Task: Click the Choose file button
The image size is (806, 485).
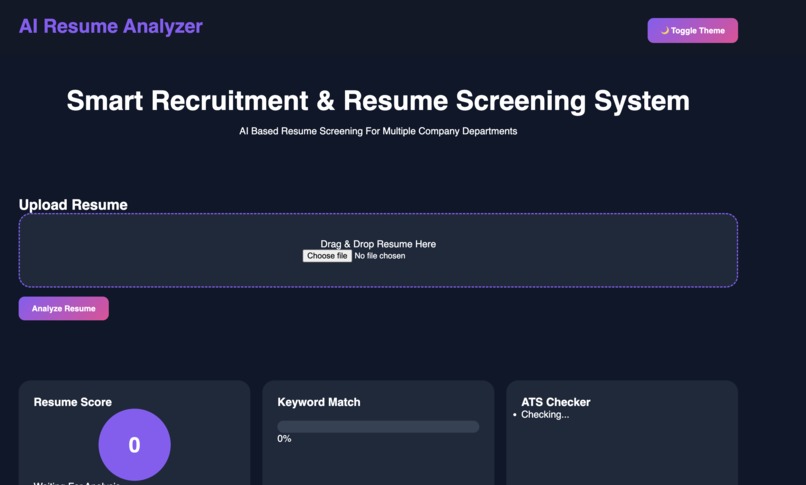Action: (327, 256)
